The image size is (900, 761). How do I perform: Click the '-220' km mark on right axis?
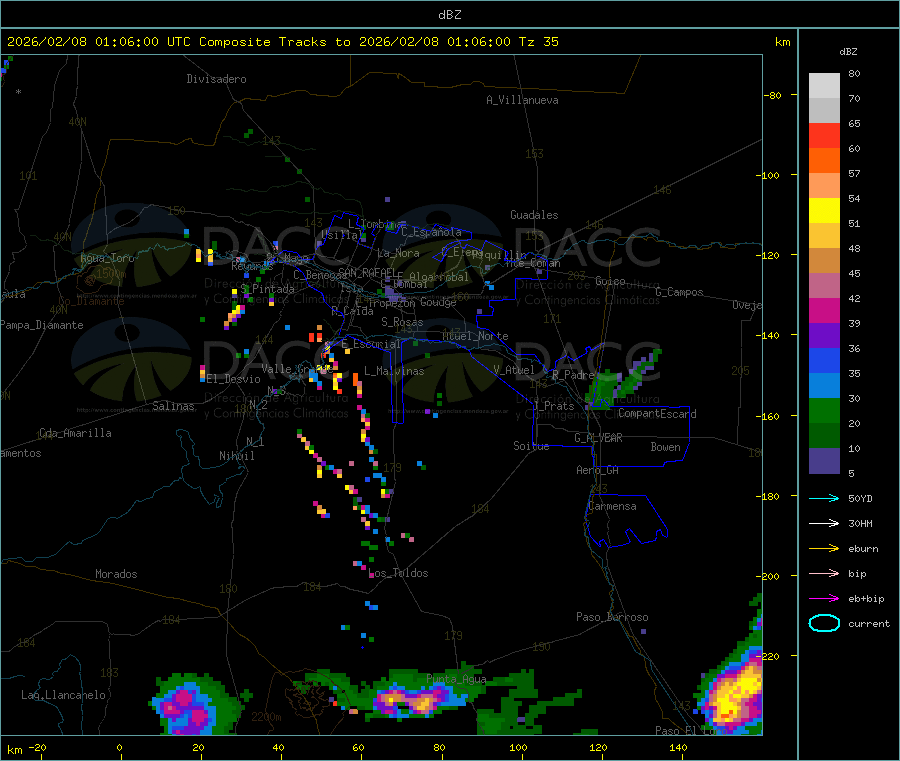tap(767, 656)
